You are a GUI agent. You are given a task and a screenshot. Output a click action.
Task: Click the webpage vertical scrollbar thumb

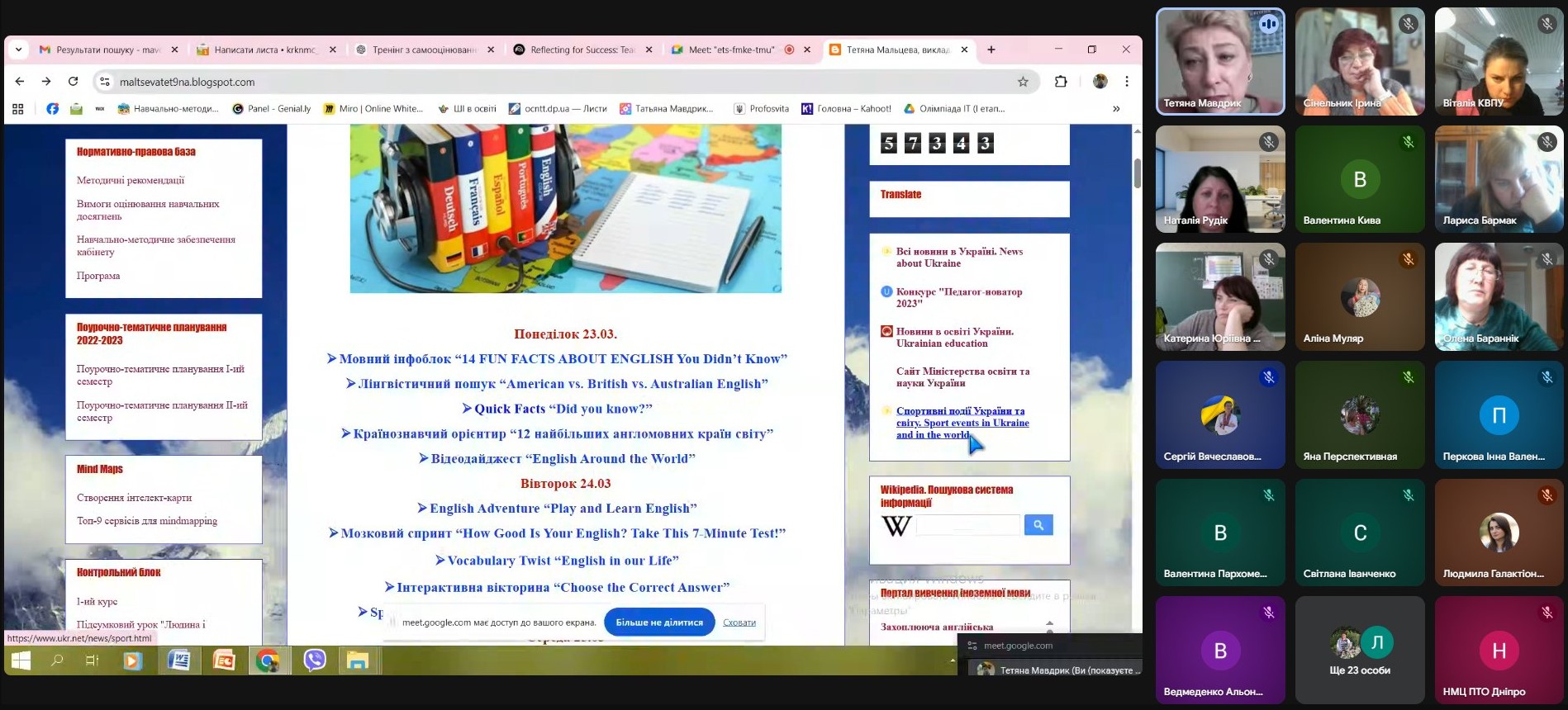coord(1137,173)
